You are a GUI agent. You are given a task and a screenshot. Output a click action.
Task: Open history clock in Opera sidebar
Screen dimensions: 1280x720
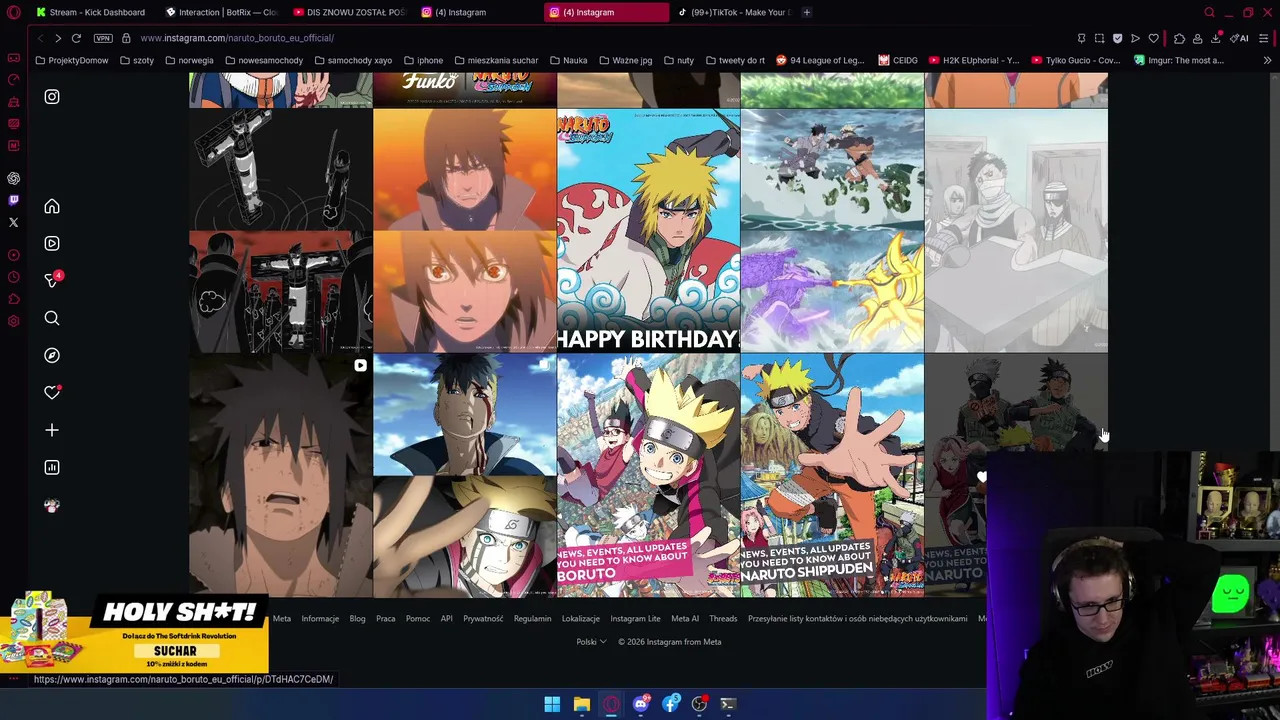click(x=14, y=277)
